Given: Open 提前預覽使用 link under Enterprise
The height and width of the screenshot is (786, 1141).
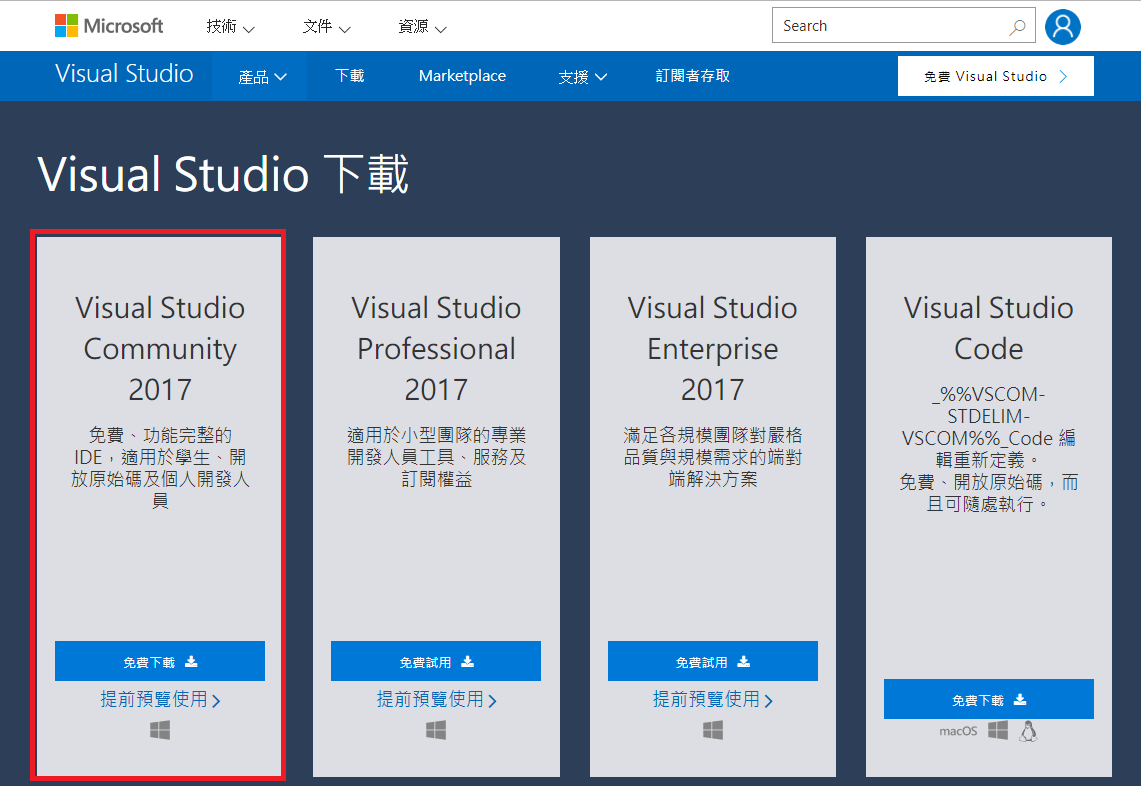Looking at the screenshot, I should (x=713, y=699).
